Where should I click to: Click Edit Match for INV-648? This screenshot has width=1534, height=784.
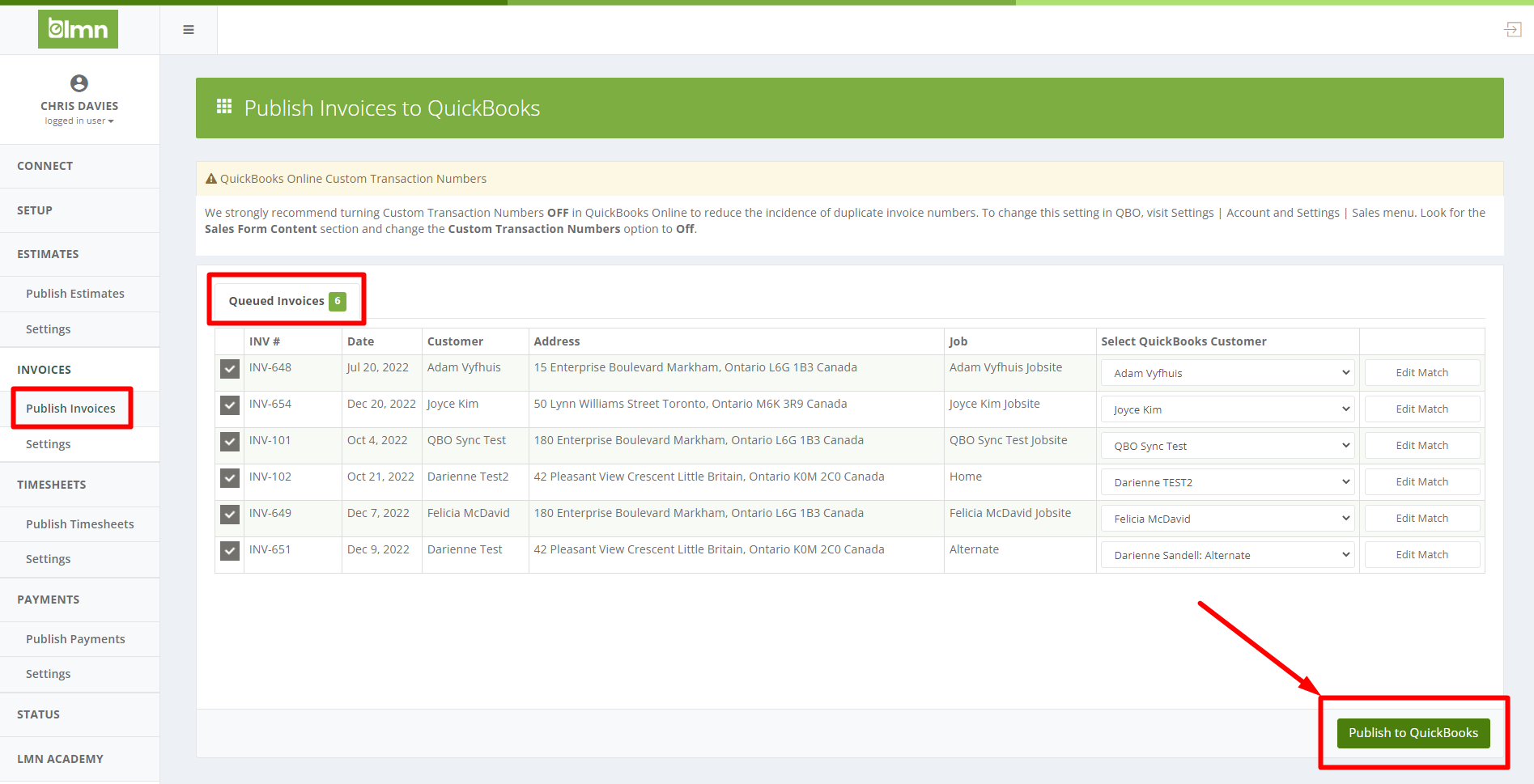pyautogui.click(x=1422, y=373)
